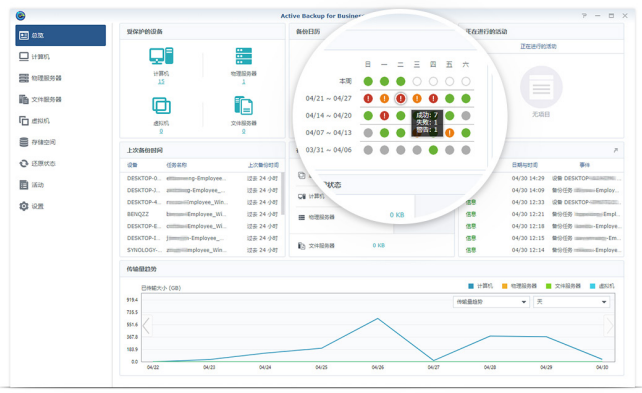
Task: Select the log entry dated 04/30 12:21
Action: click(x=541, y=214)
